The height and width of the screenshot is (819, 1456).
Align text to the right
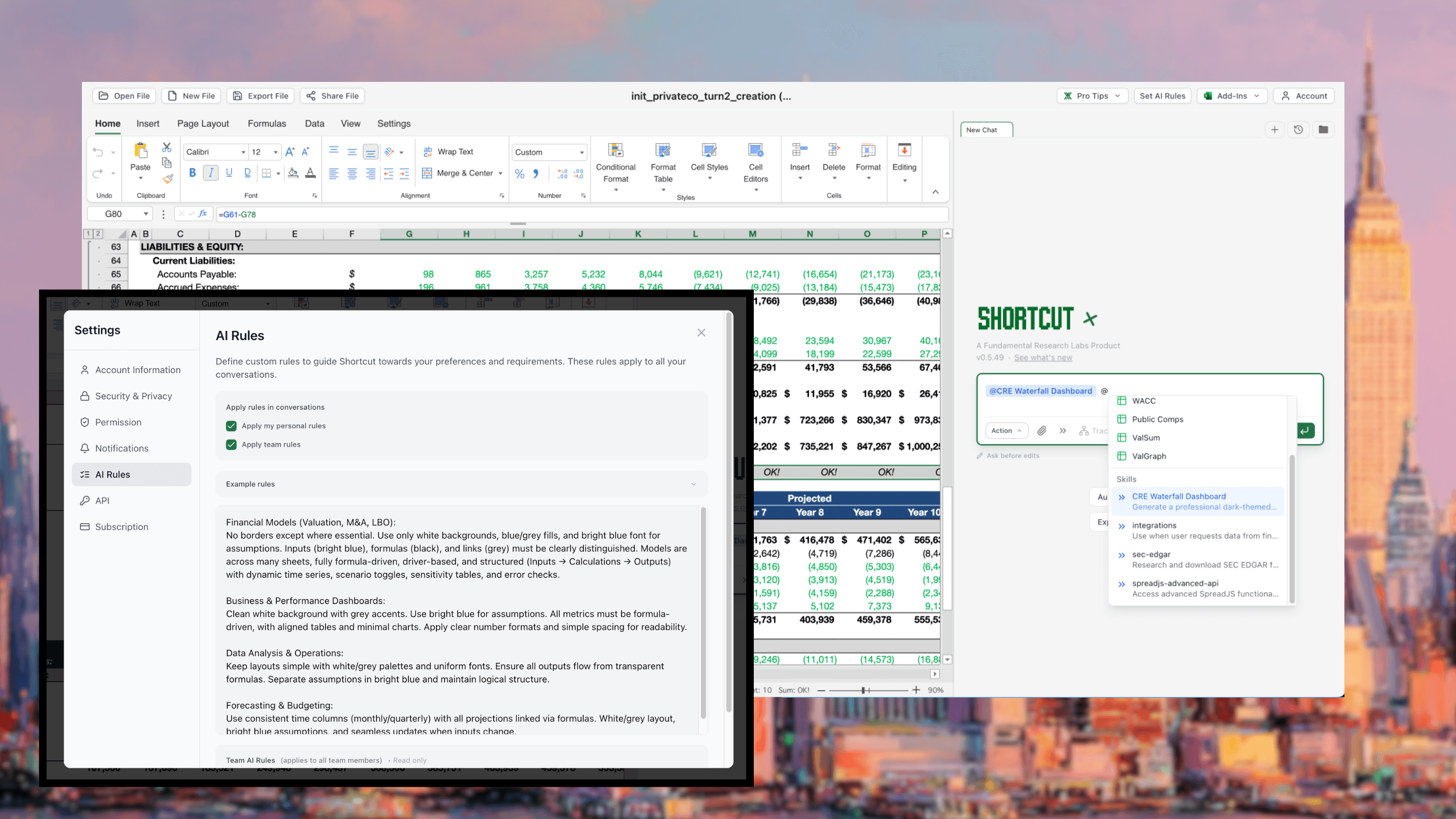point(370,173)
